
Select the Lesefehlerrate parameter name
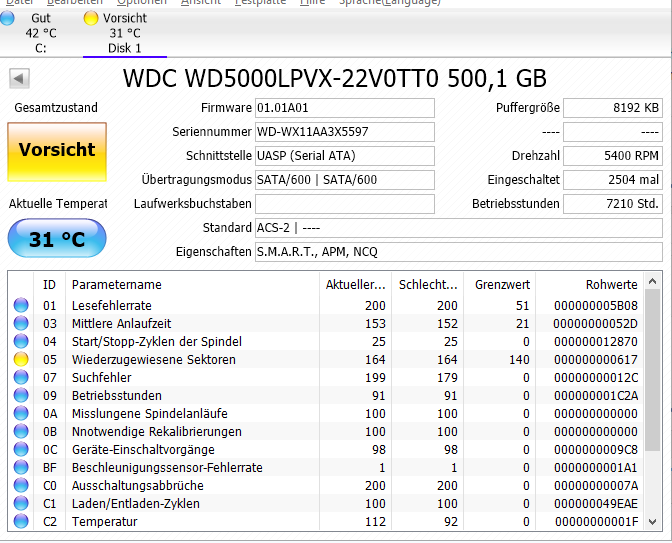(111, 306)
